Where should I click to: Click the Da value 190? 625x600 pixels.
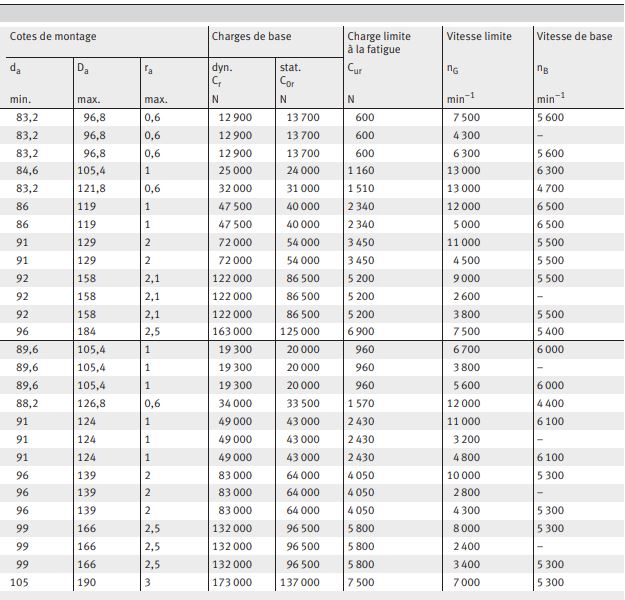point(86,582)
